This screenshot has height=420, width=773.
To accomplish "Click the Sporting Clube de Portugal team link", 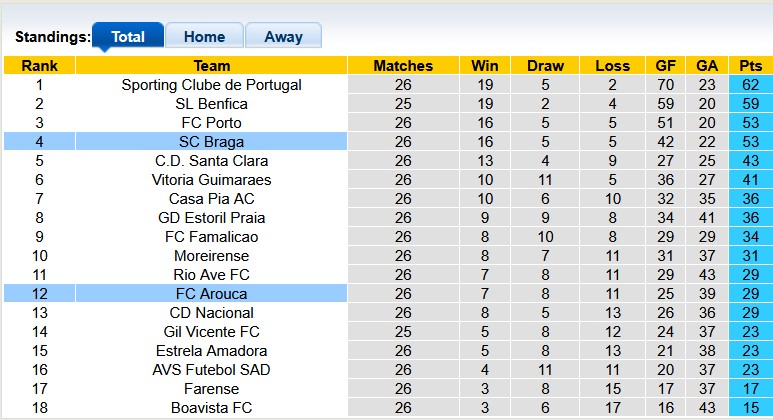I will pos(211,85).
